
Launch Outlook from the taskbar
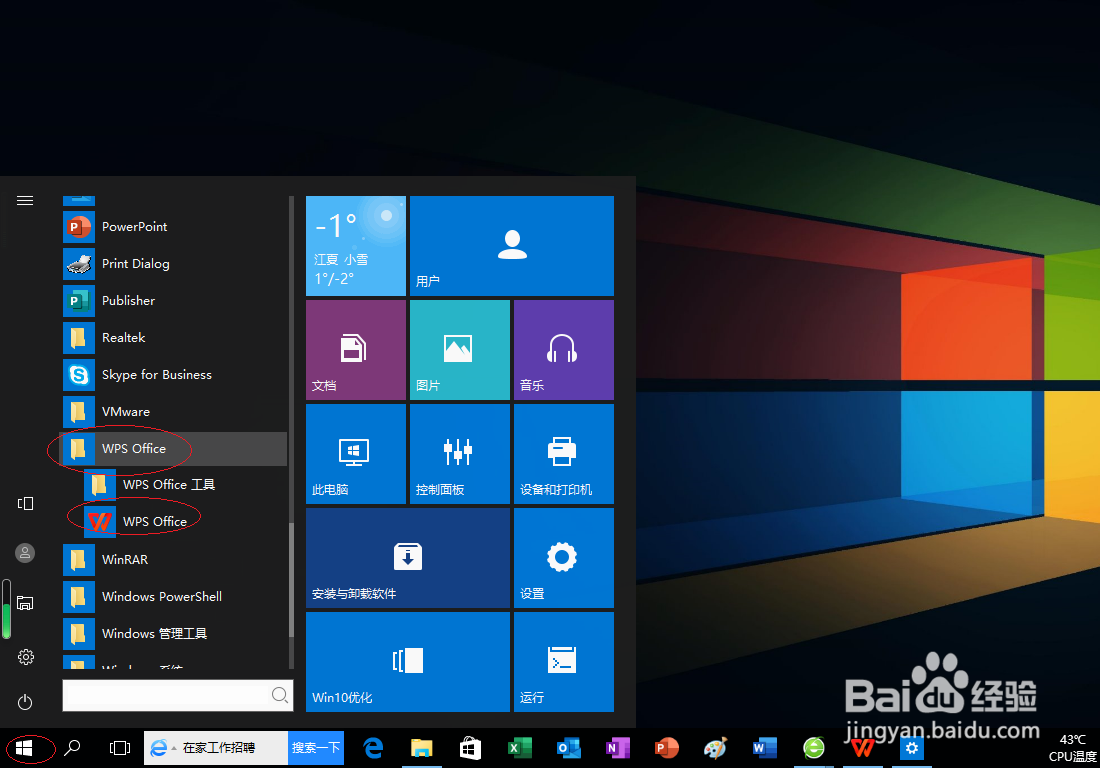(568, 748)
